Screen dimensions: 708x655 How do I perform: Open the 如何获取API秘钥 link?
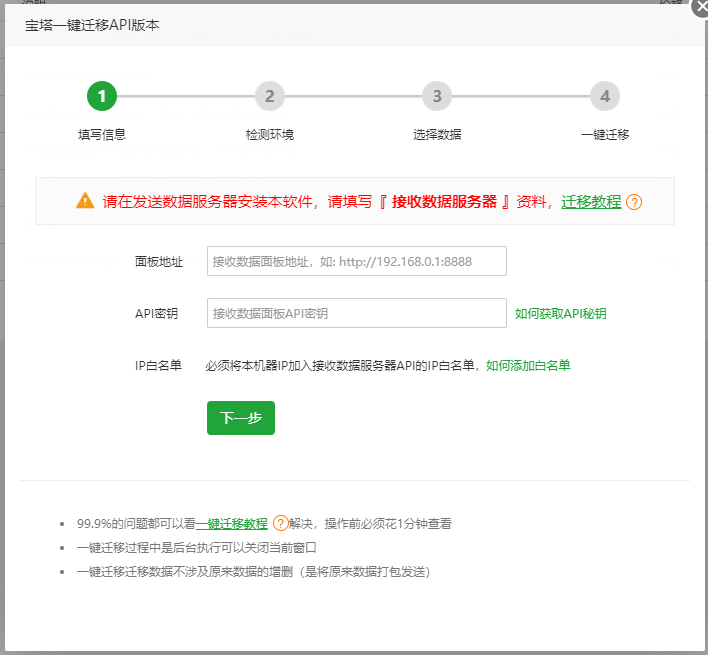pos(560,313)
